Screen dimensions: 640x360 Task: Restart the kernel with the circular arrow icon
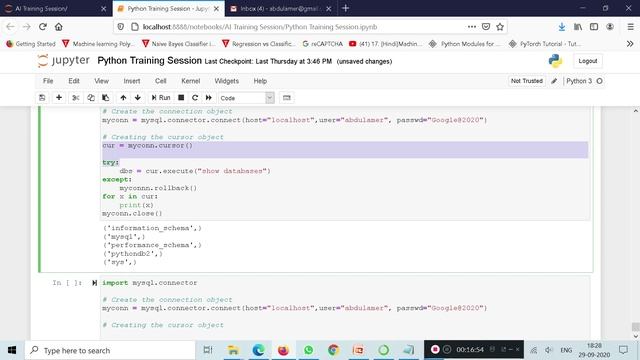195,98
